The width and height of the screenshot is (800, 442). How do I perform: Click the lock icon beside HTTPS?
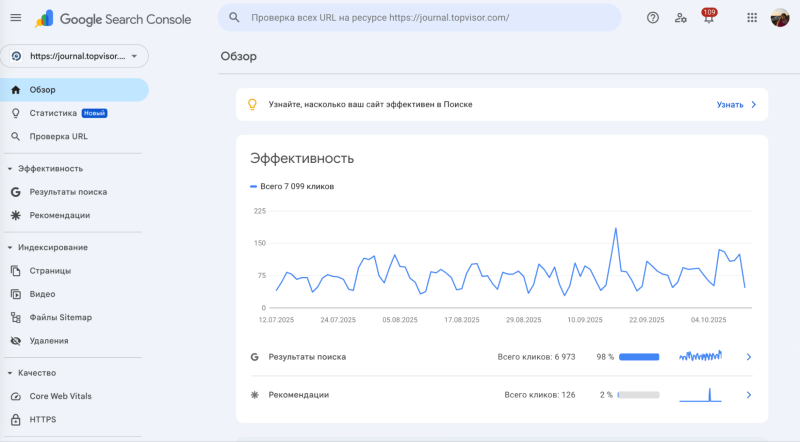click(x=16, y=420)
